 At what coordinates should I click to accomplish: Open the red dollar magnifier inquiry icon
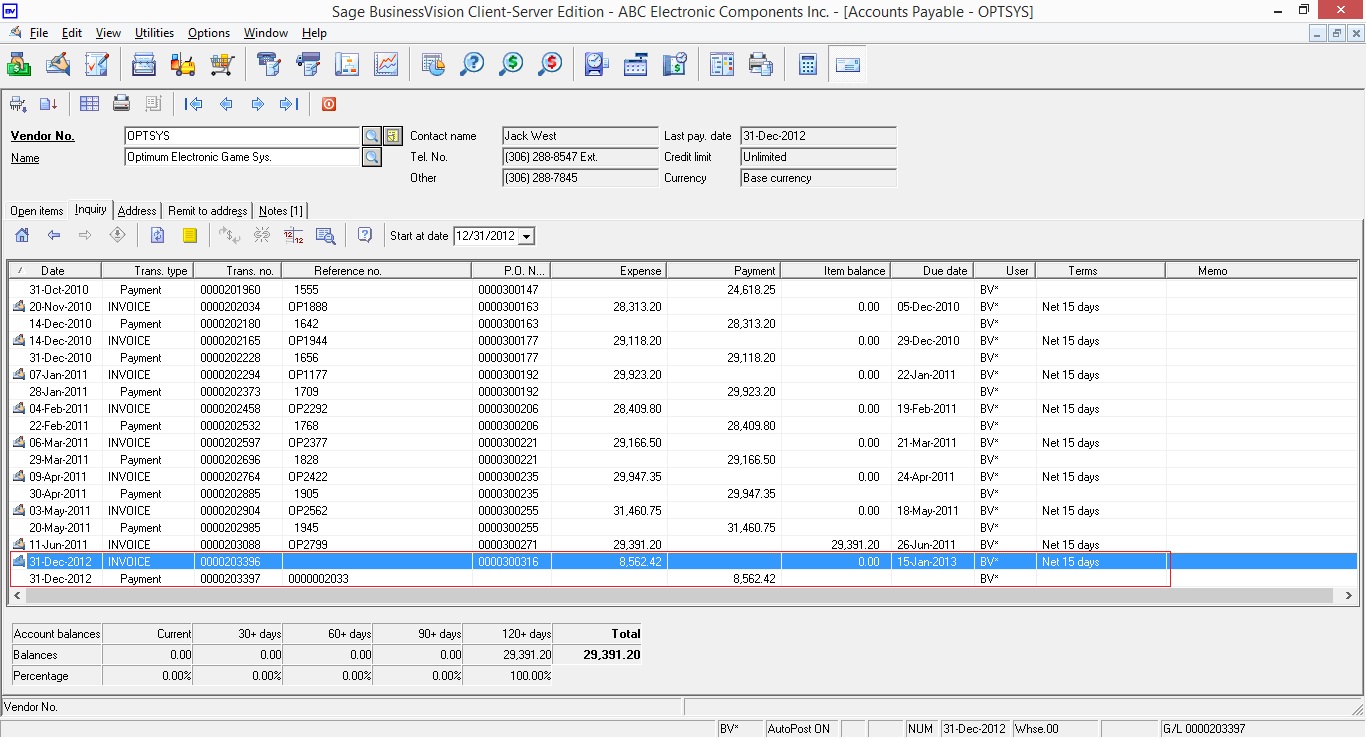pyautogui.click(x=550, y=65)
